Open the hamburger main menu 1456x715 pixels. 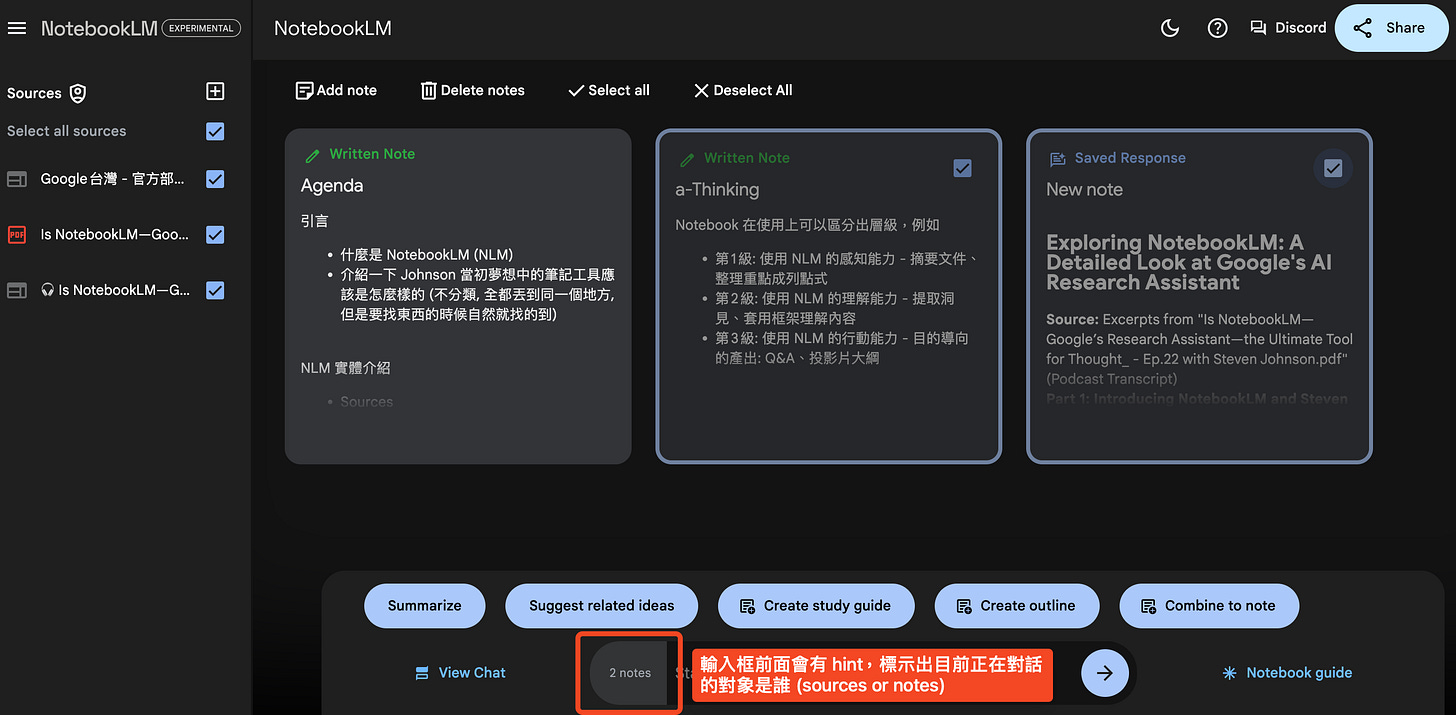[x=17, y=28]
